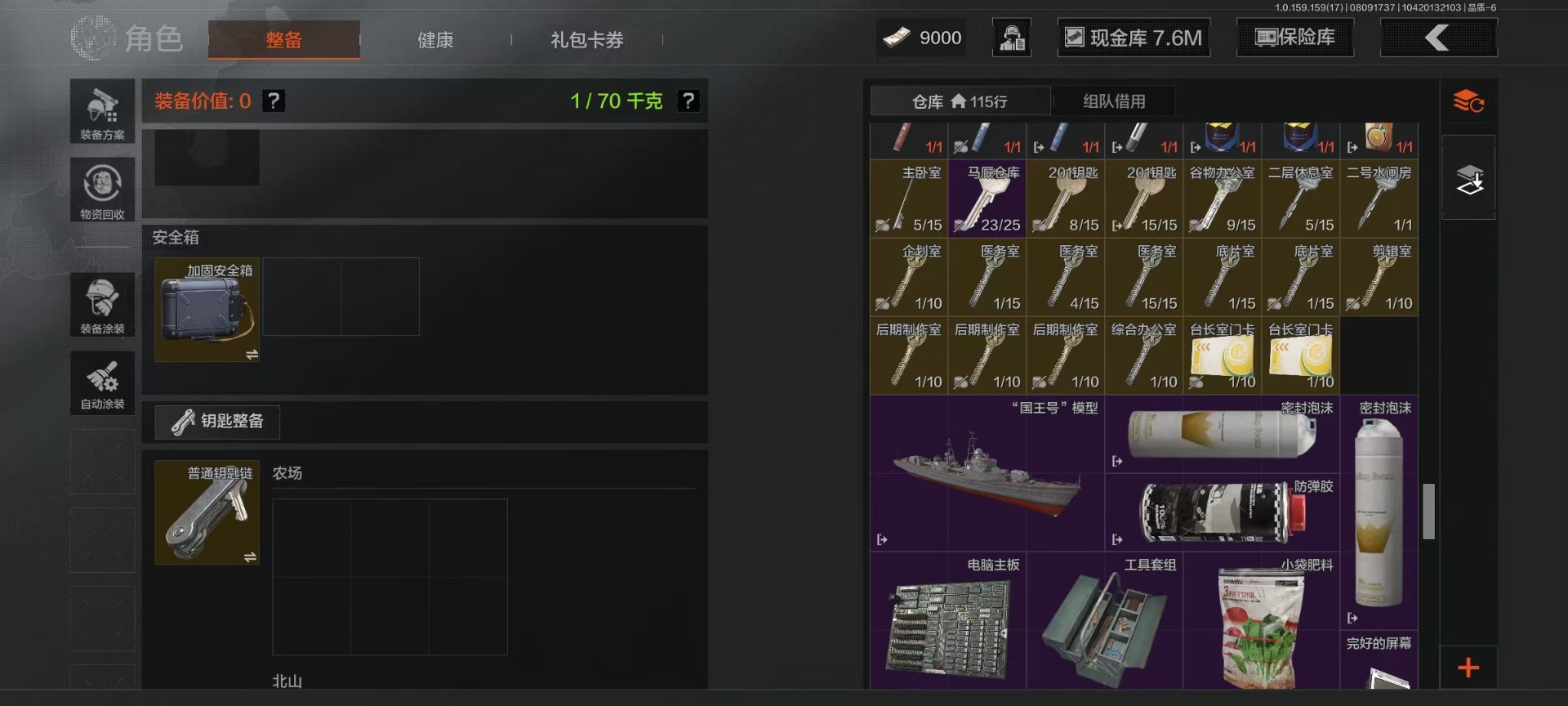1568x706 pixels.
Task: Click the orange plus expand-storage icon
Action: (x=1468, y=668)
